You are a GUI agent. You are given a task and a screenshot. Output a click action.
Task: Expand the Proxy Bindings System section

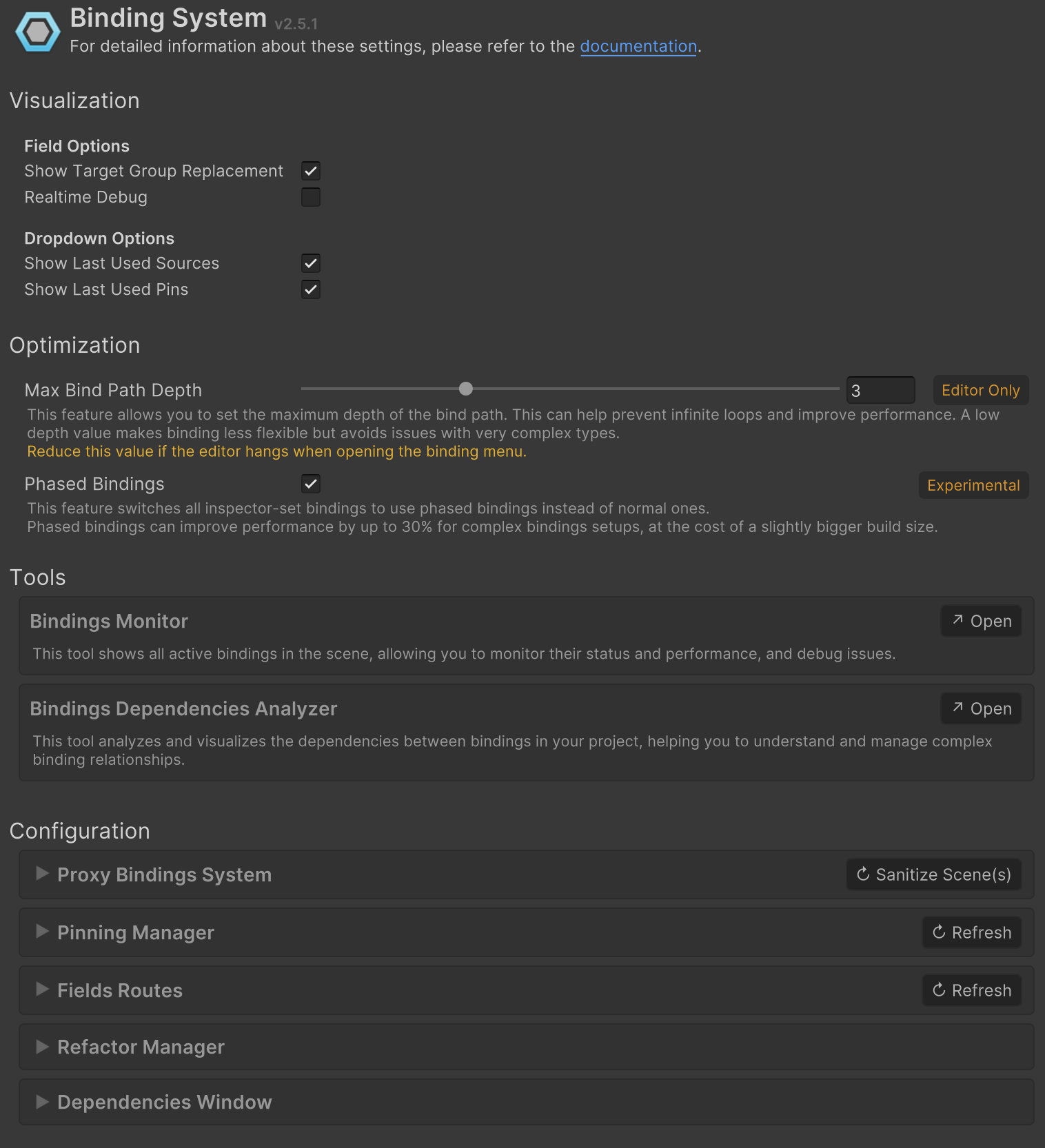[43, 874]
